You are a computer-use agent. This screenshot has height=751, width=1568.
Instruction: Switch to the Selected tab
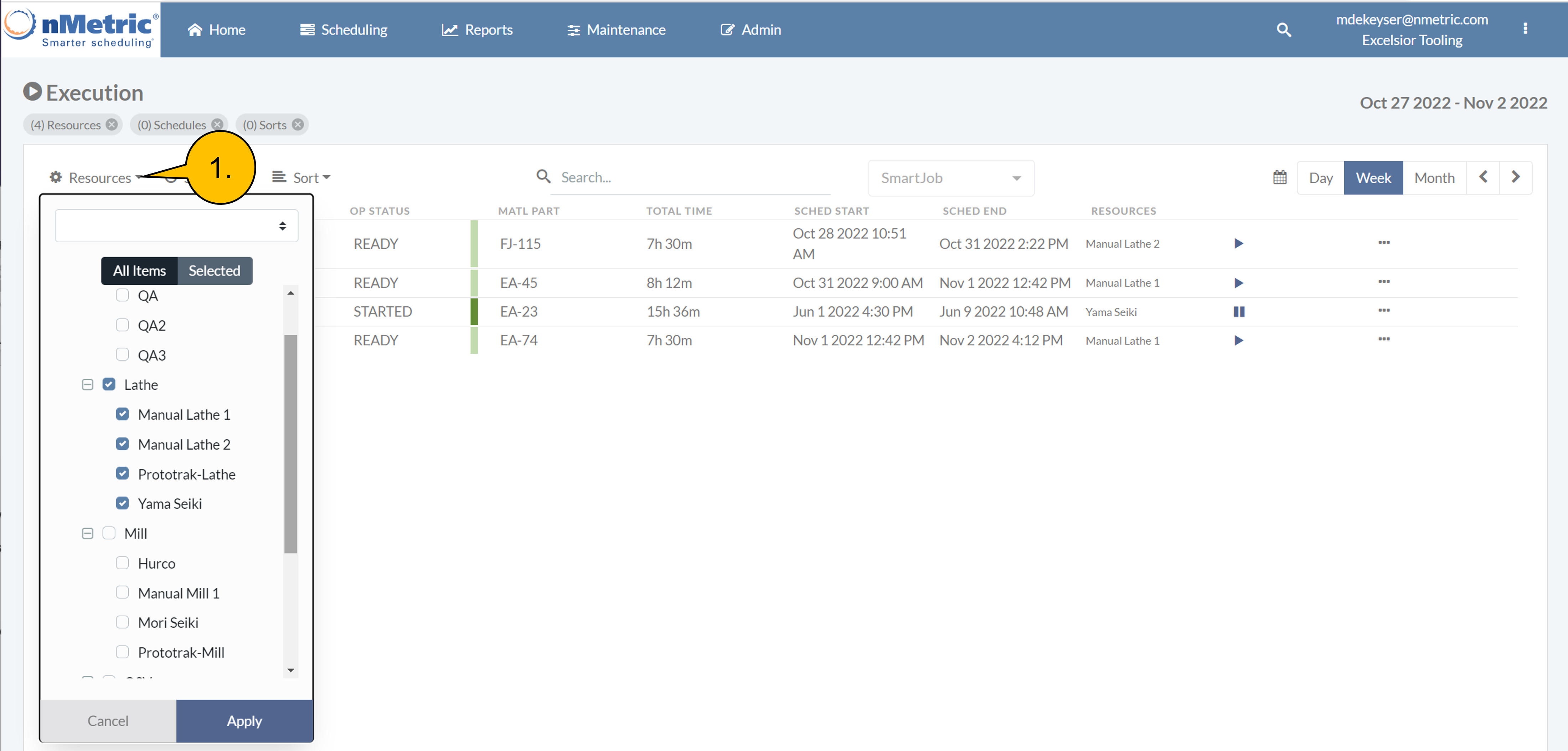[x=214, y=271]
